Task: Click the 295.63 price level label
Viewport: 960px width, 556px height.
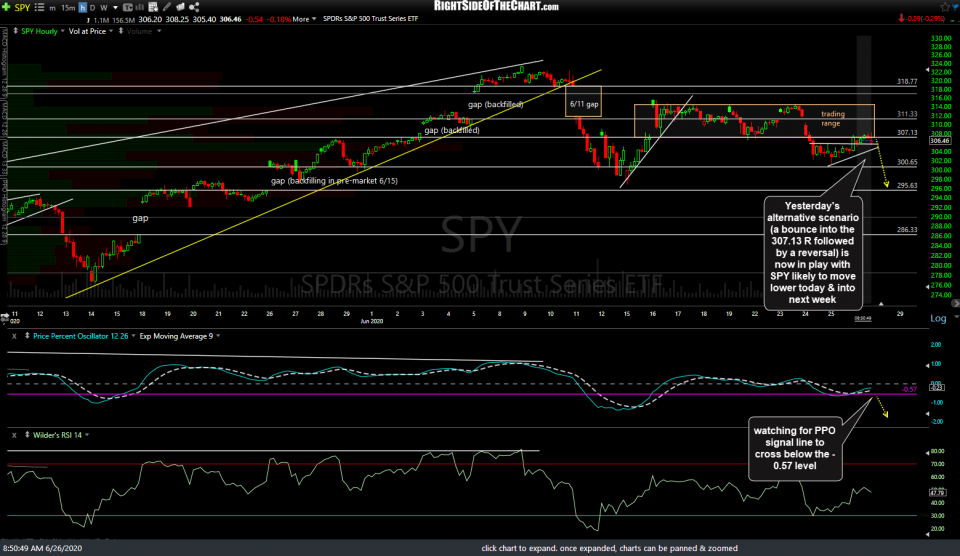Action: (x=907, y=186)
